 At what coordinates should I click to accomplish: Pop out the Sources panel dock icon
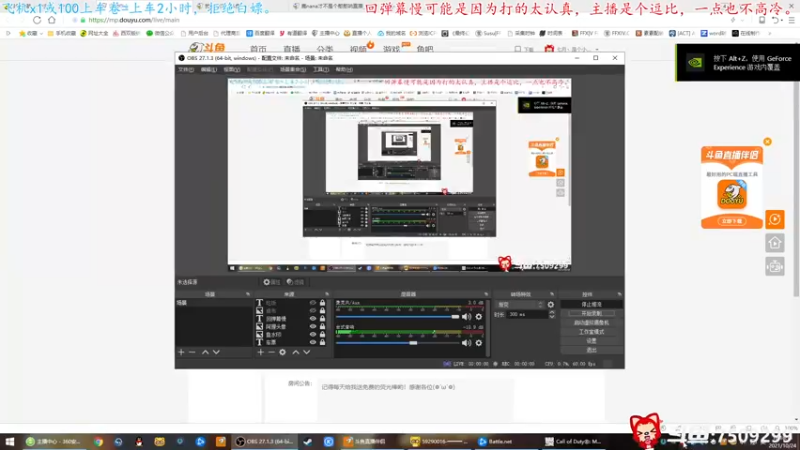pos(327,294)
